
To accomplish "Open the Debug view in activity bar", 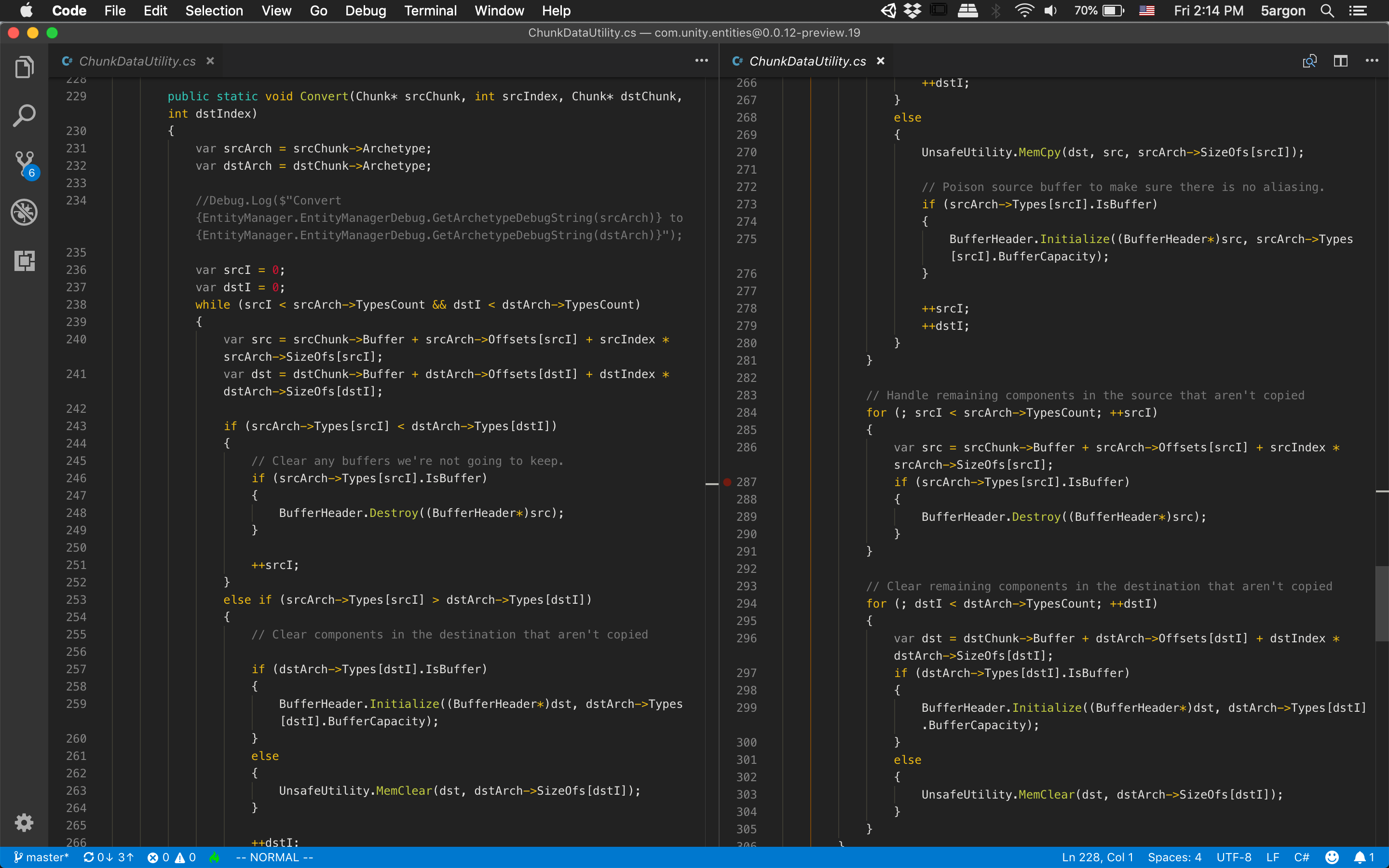I will [x=24, y=212].
